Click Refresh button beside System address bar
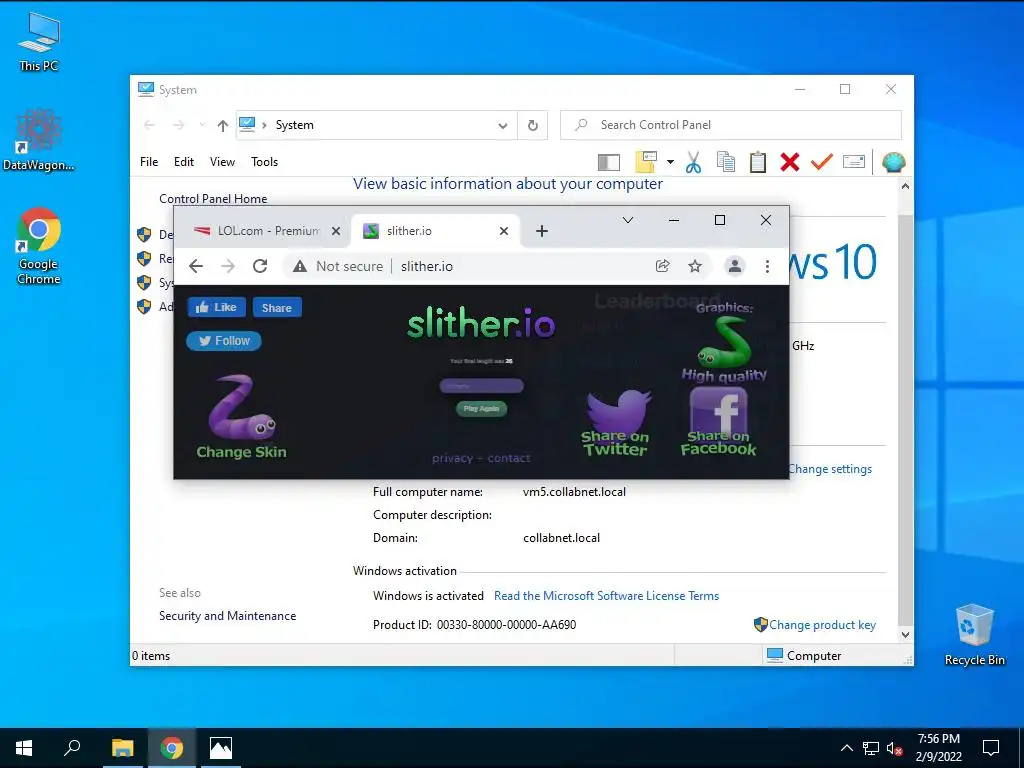Viewport: 1024px width, 768px height. [533, 125]
